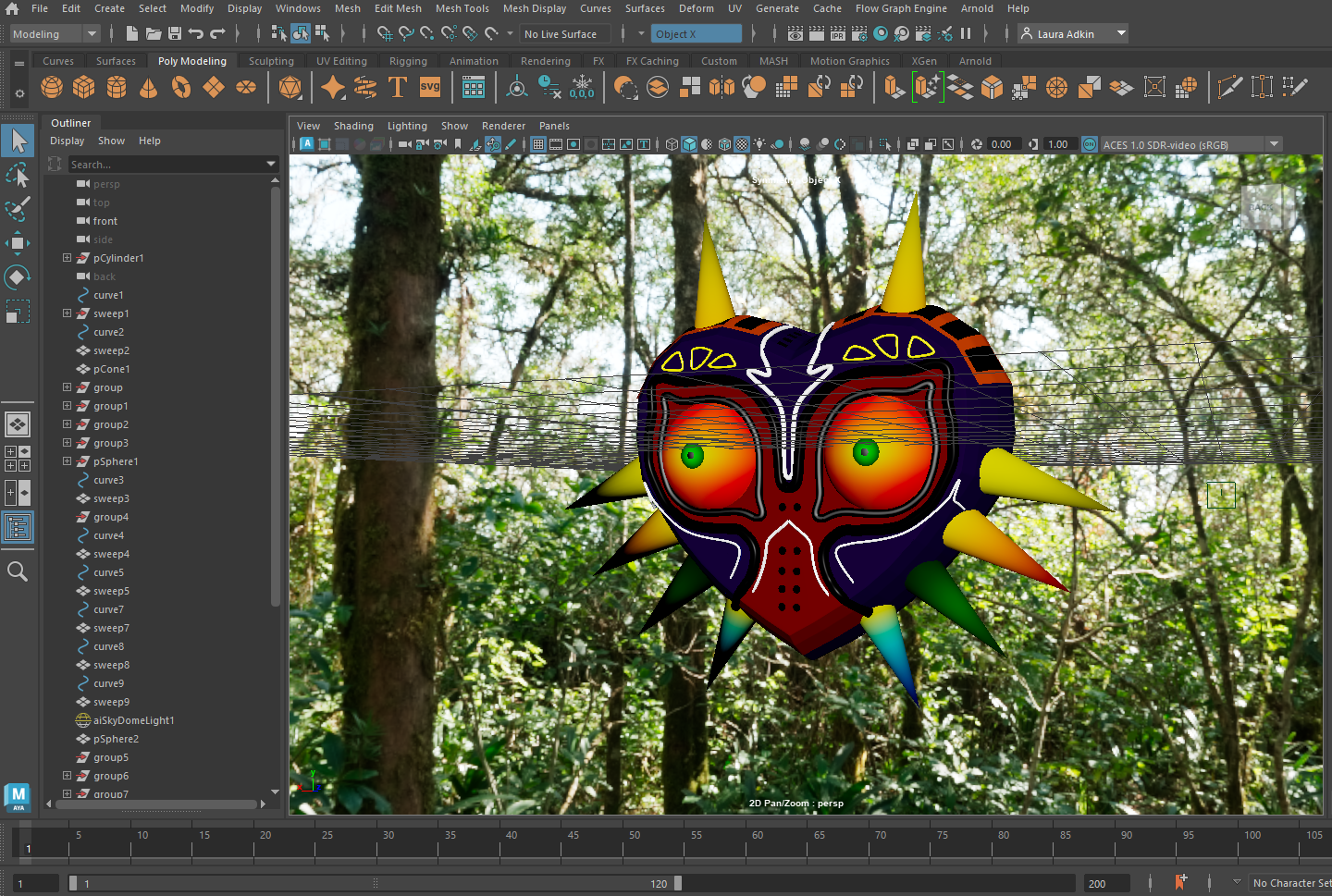
Task: Open the Modeling menu set dropdown
Action: [x=55, y=34]
